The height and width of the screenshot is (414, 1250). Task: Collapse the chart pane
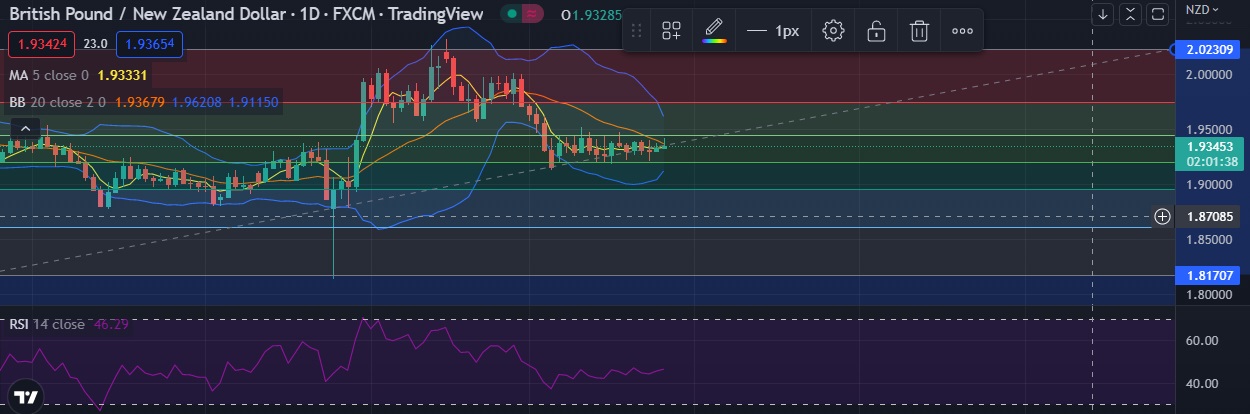point(1130,14)
